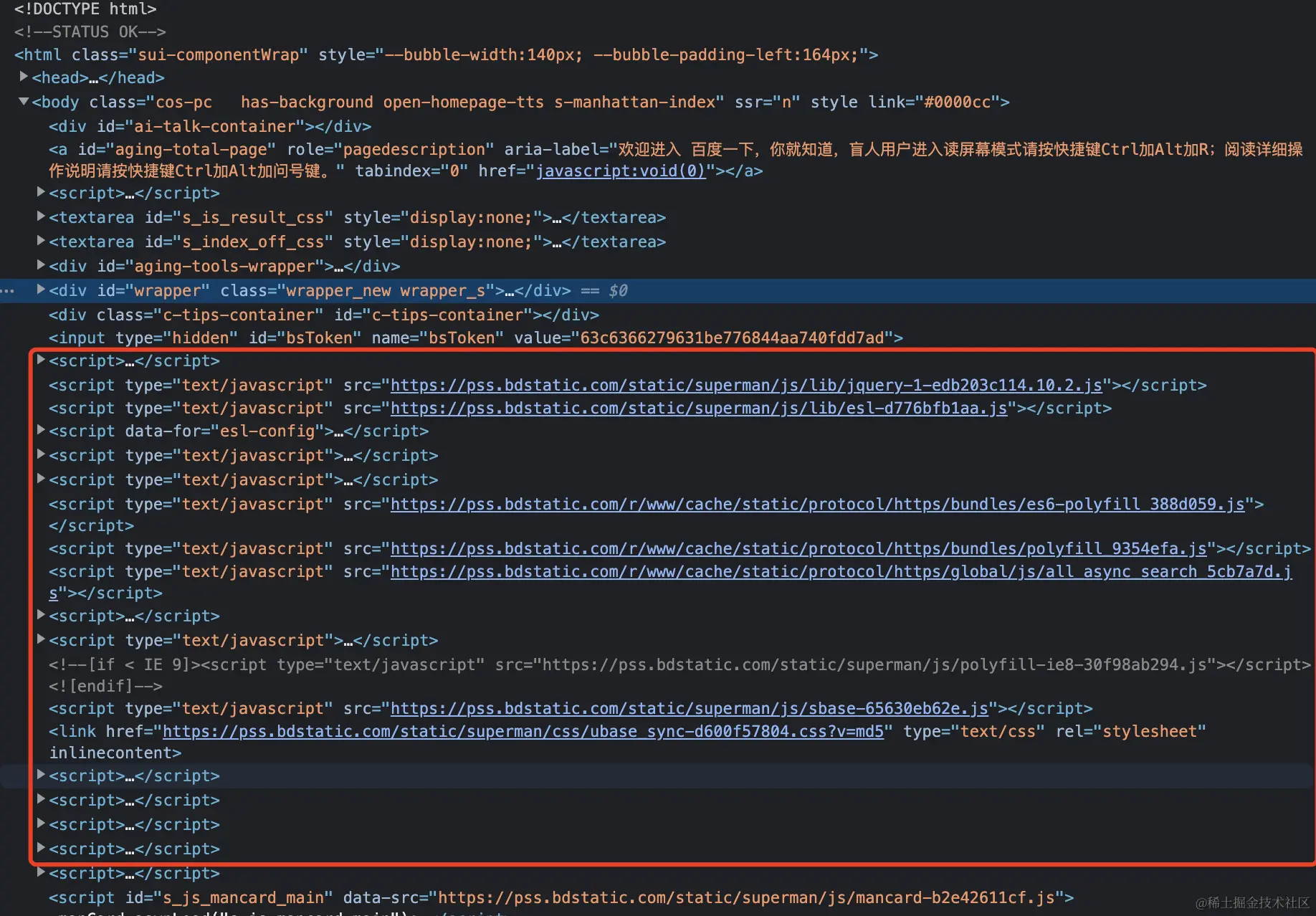Click the link="#0000cc" body attribute
Viewport: 1316px width, 916px height.
934,102
